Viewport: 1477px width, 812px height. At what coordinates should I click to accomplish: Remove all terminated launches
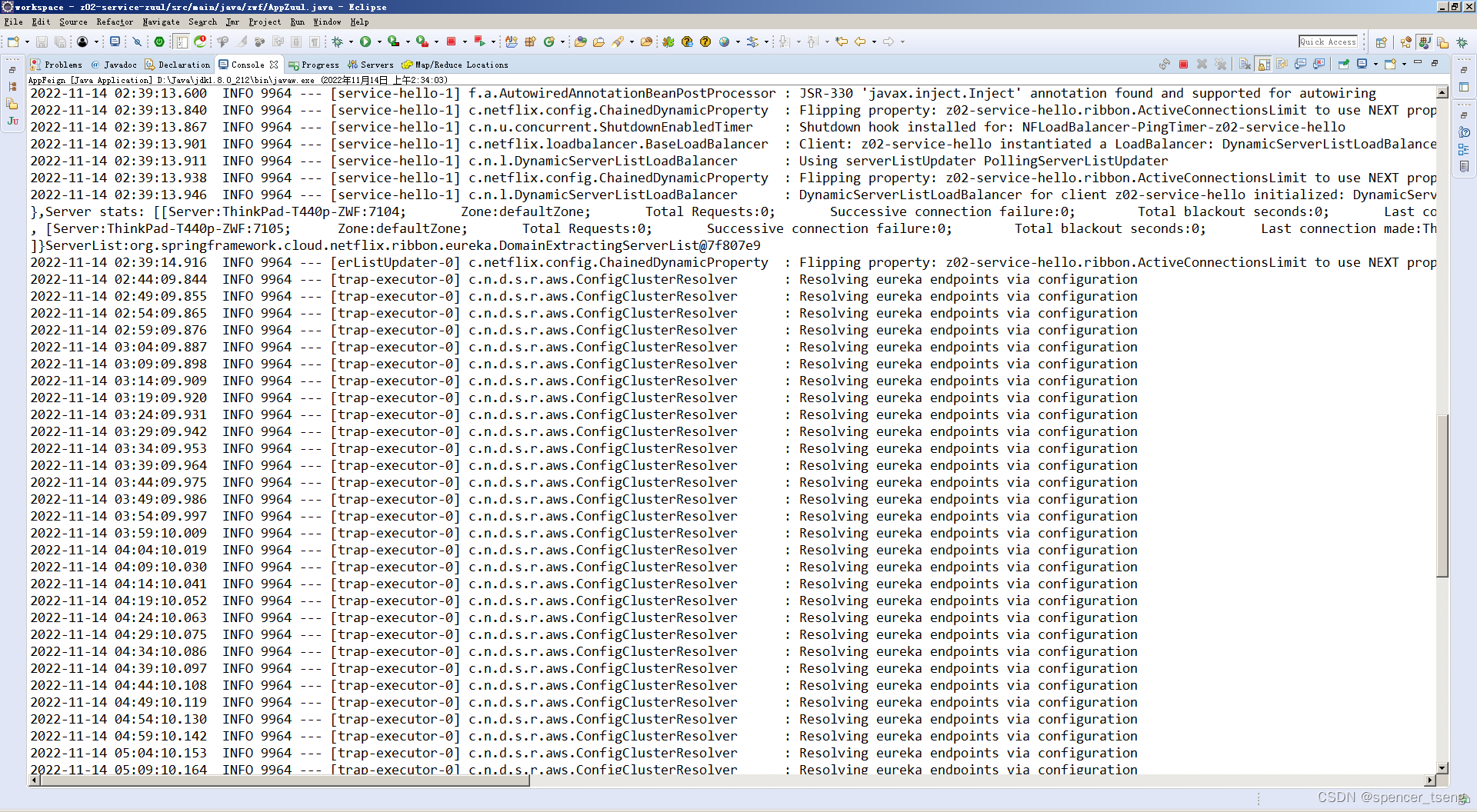pos(1222,65)
